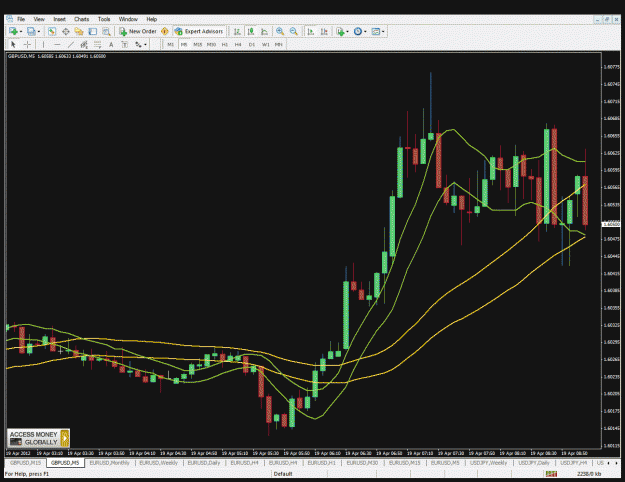
Task: Open the Tools menu
Action: tap(104, 19)
